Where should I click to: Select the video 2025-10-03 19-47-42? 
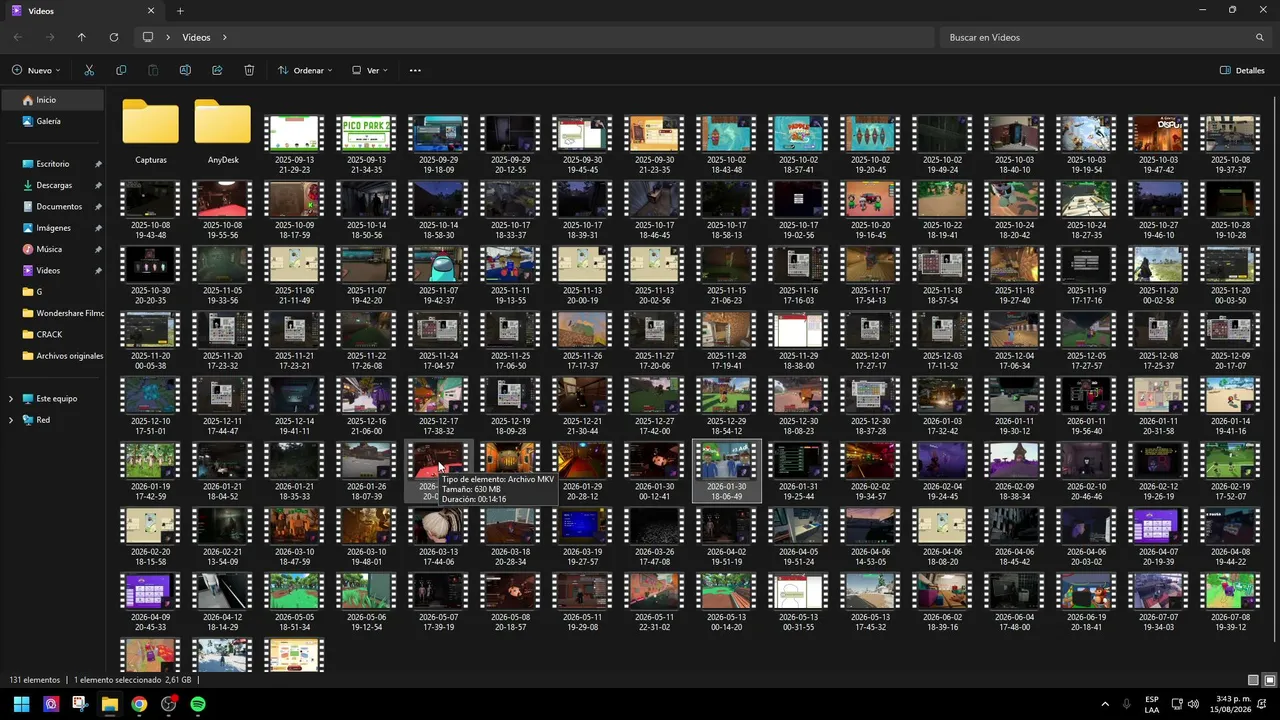pyautogui.click(x=1158, y=143)
